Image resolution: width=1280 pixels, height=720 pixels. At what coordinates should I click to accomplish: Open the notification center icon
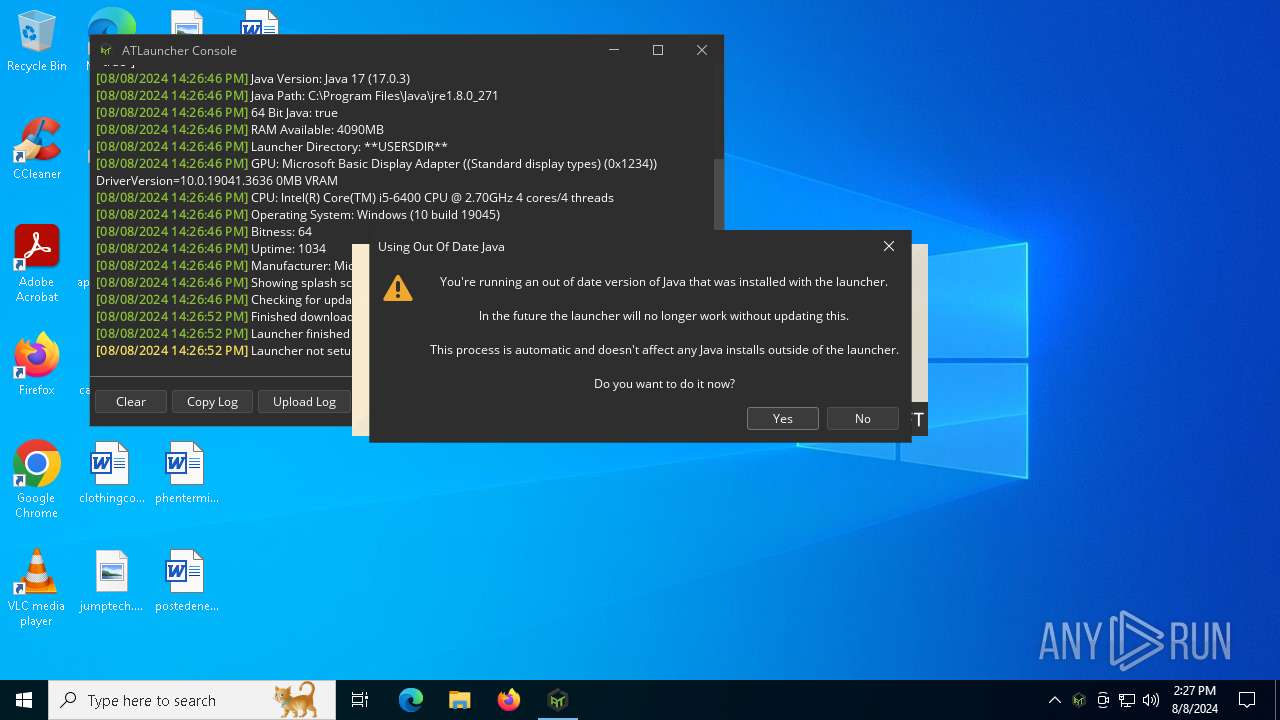(x=1247, y=700)
